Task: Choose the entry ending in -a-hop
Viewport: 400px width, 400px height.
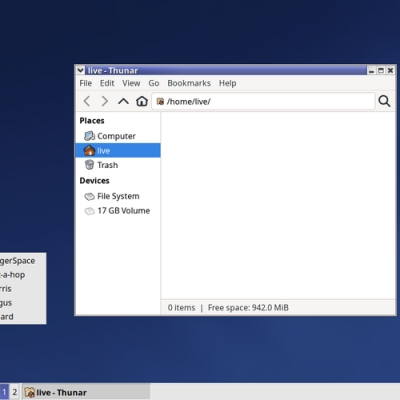Action: tap(12, 275)
